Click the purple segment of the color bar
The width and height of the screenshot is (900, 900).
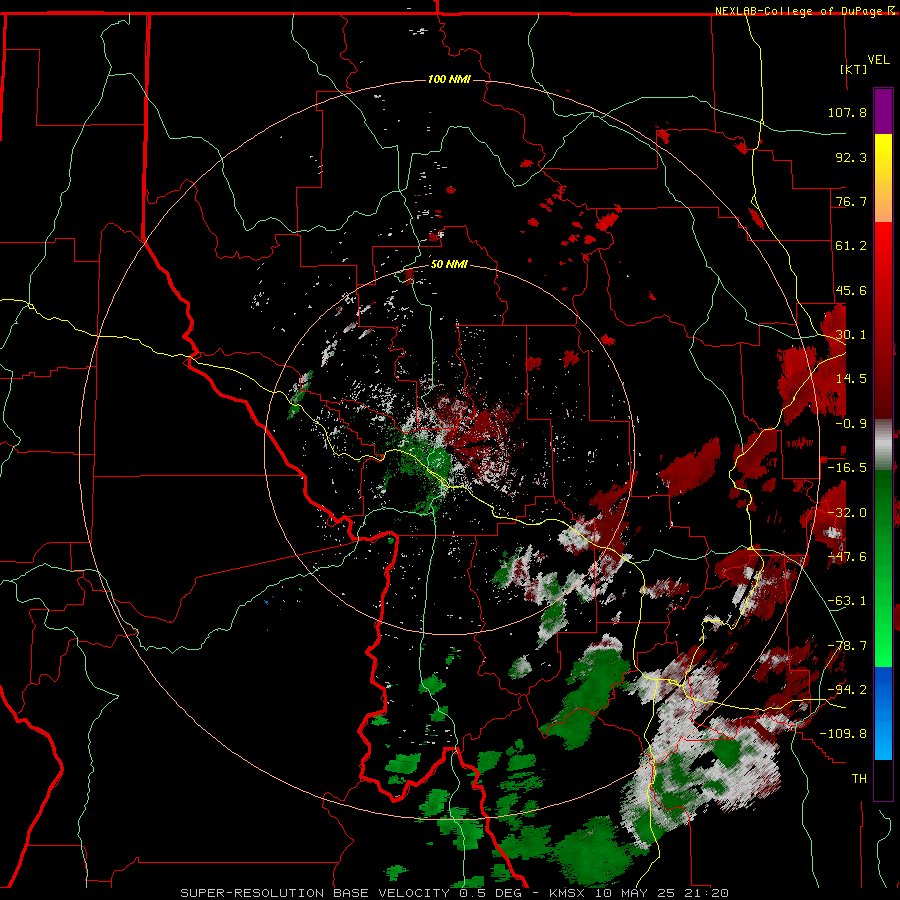pos(883,111)
